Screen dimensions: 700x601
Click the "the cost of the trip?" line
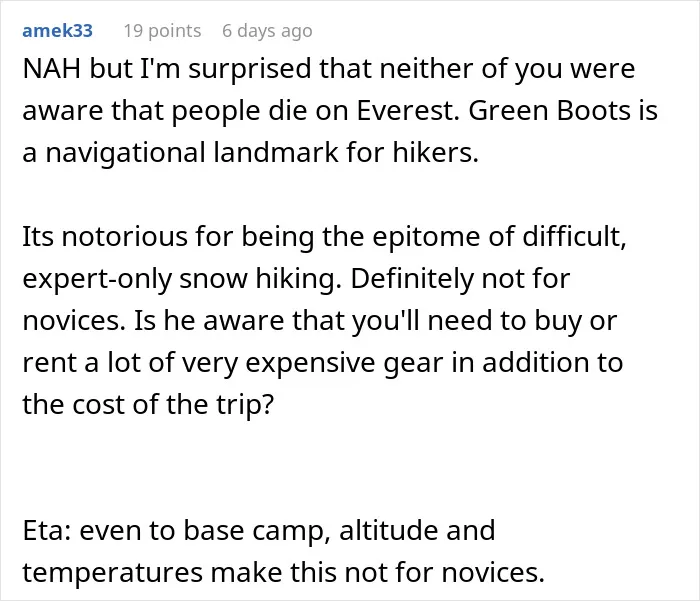click(x=148, y=405)
